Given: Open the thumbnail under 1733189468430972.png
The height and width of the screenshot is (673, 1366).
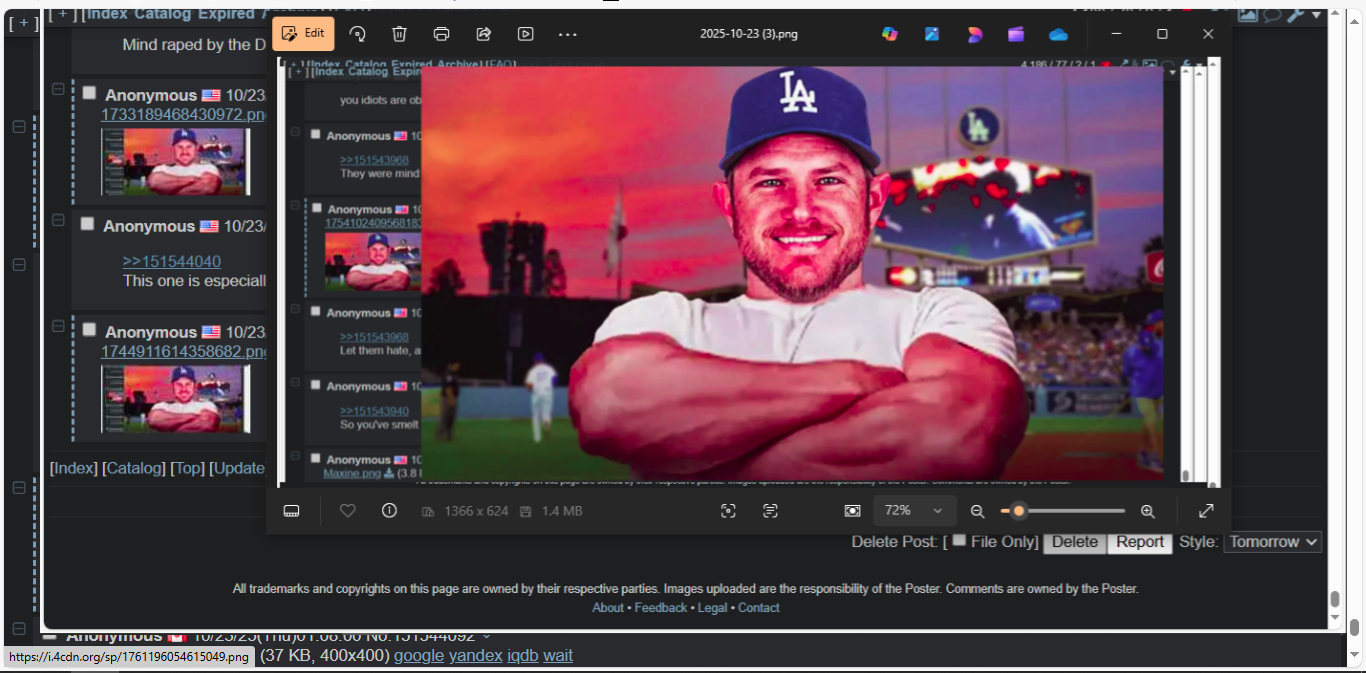Looking at the screenshot, I should point(175,161).
